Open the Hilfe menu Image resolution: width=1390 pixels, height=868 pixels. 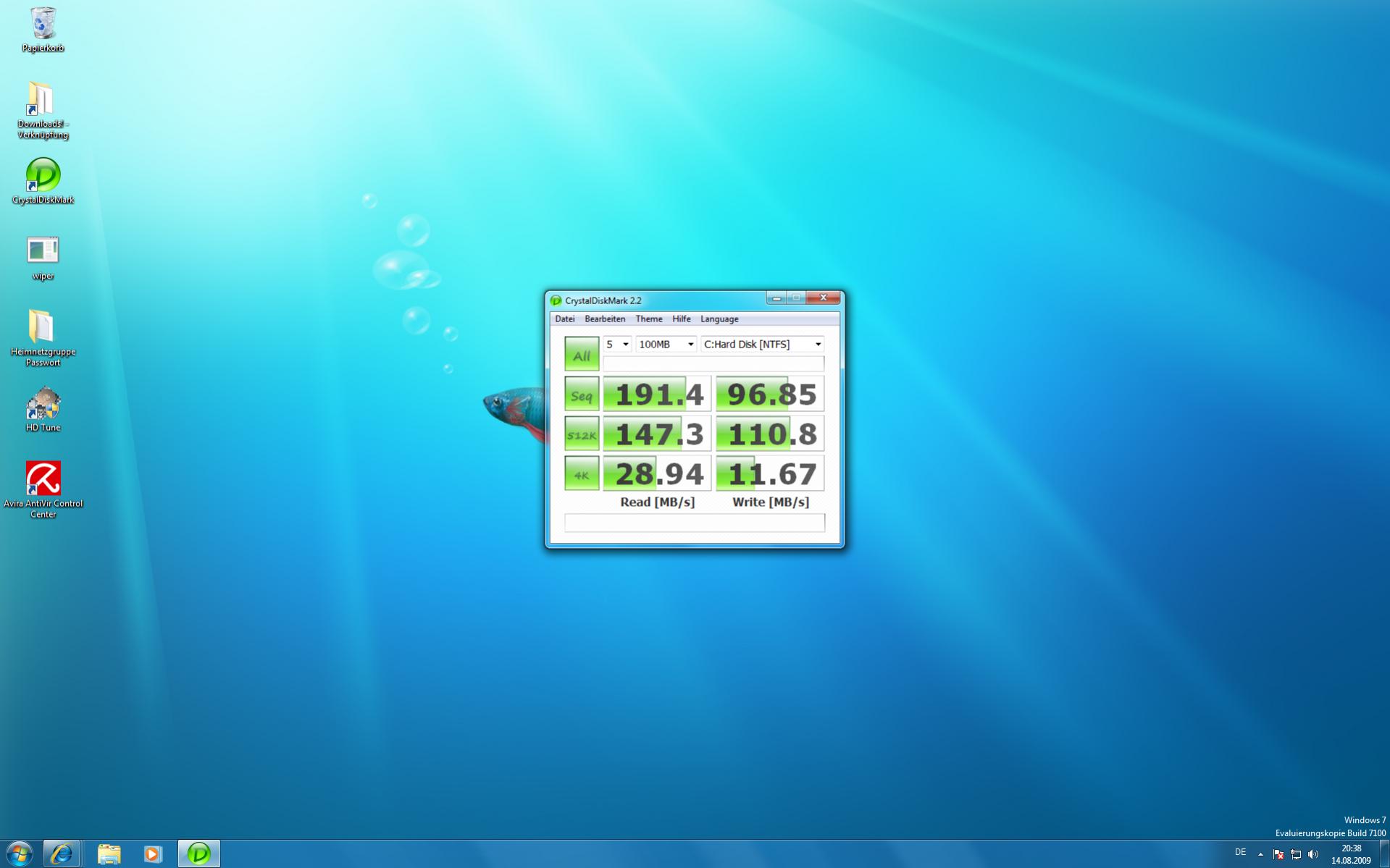coord(682,319)
